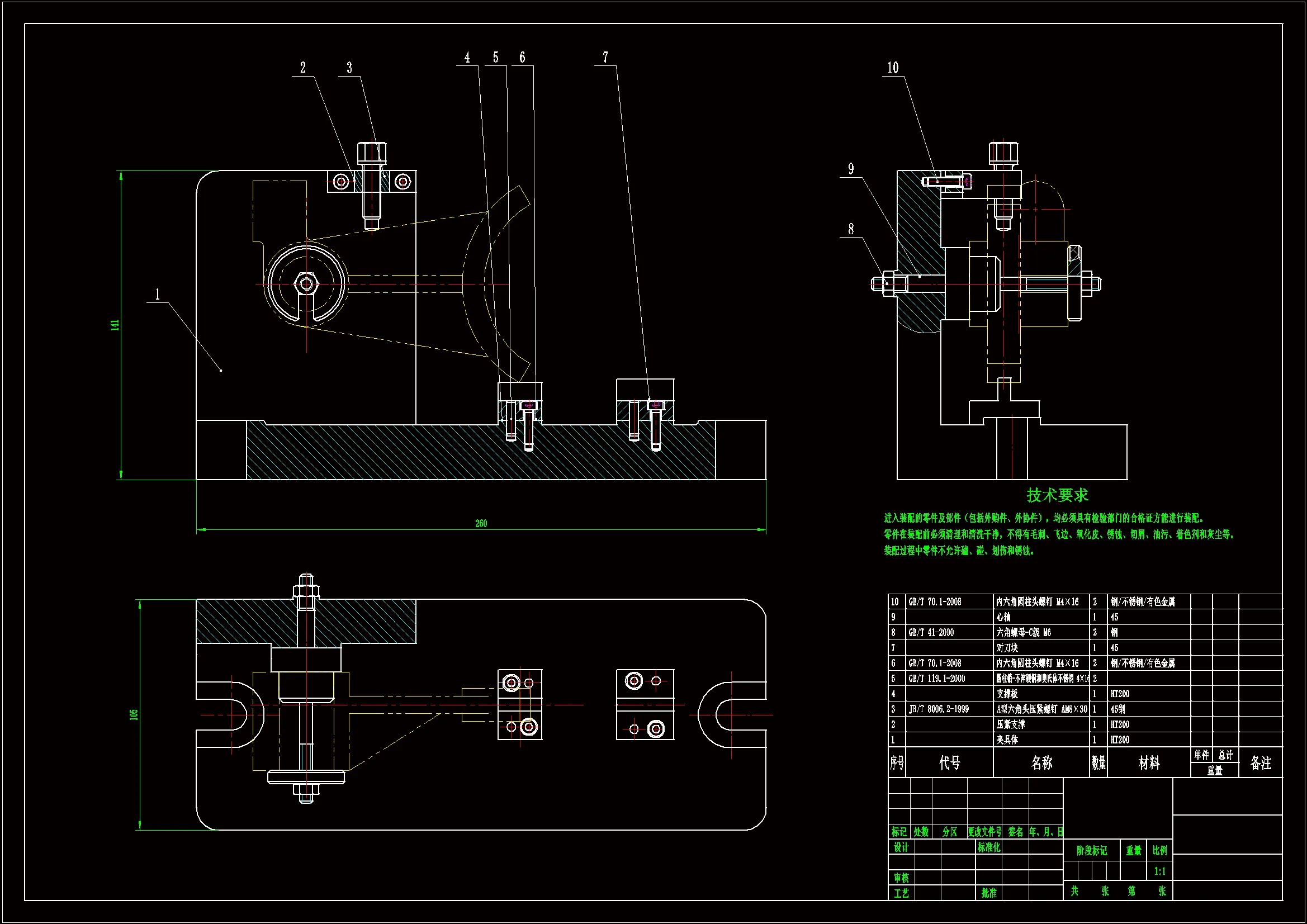This screenshot has height=924, width=1307.
Task: Click callout number 9 in side view
Action: tap(851, 169)
